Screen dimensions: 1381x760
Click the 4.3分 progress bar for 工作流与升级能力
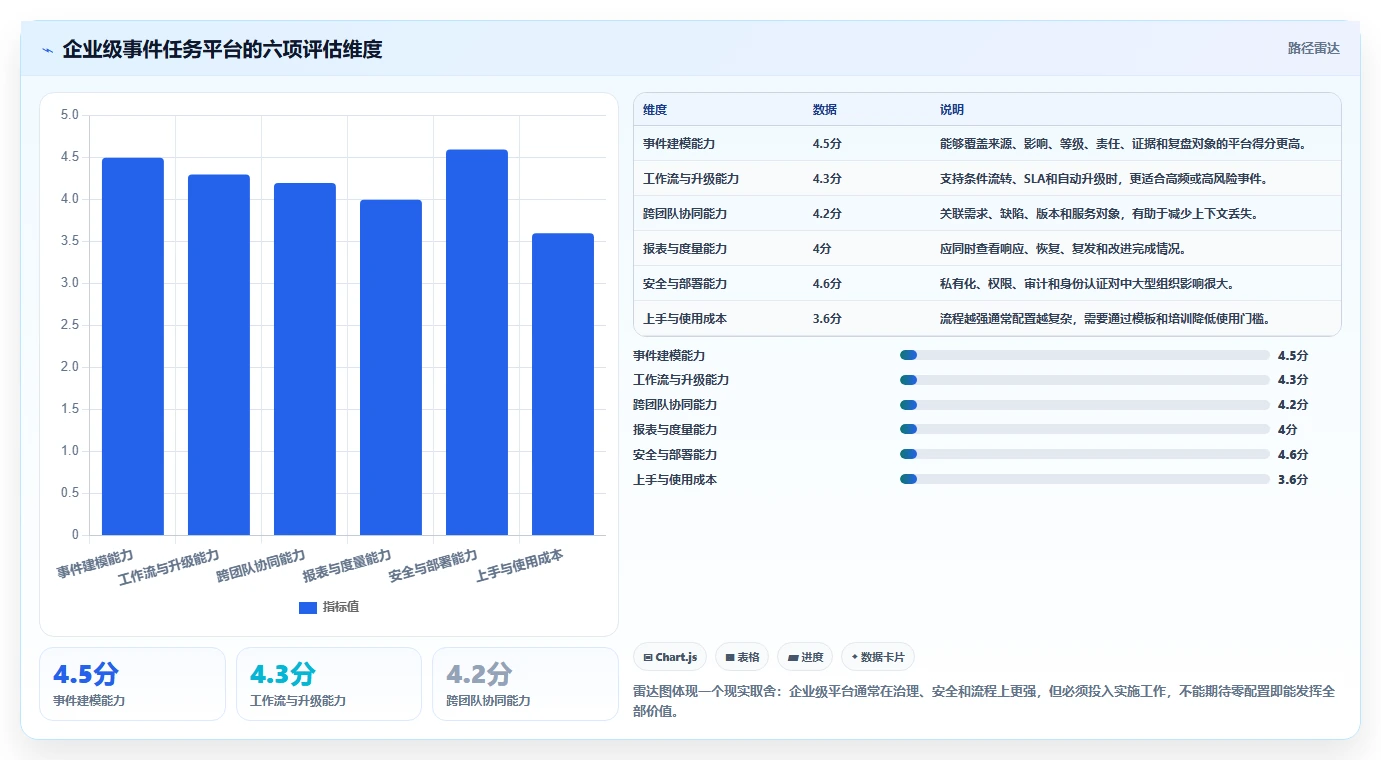tap(1085, 380)
